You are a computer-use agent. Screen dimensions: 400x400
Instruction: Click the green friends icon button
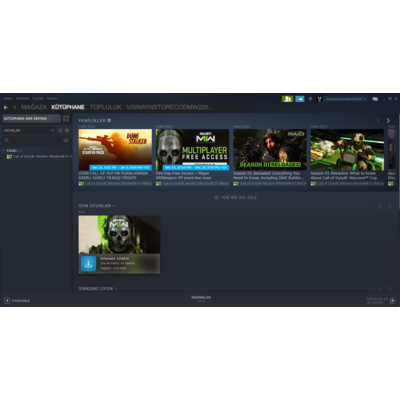pos(287,99)
